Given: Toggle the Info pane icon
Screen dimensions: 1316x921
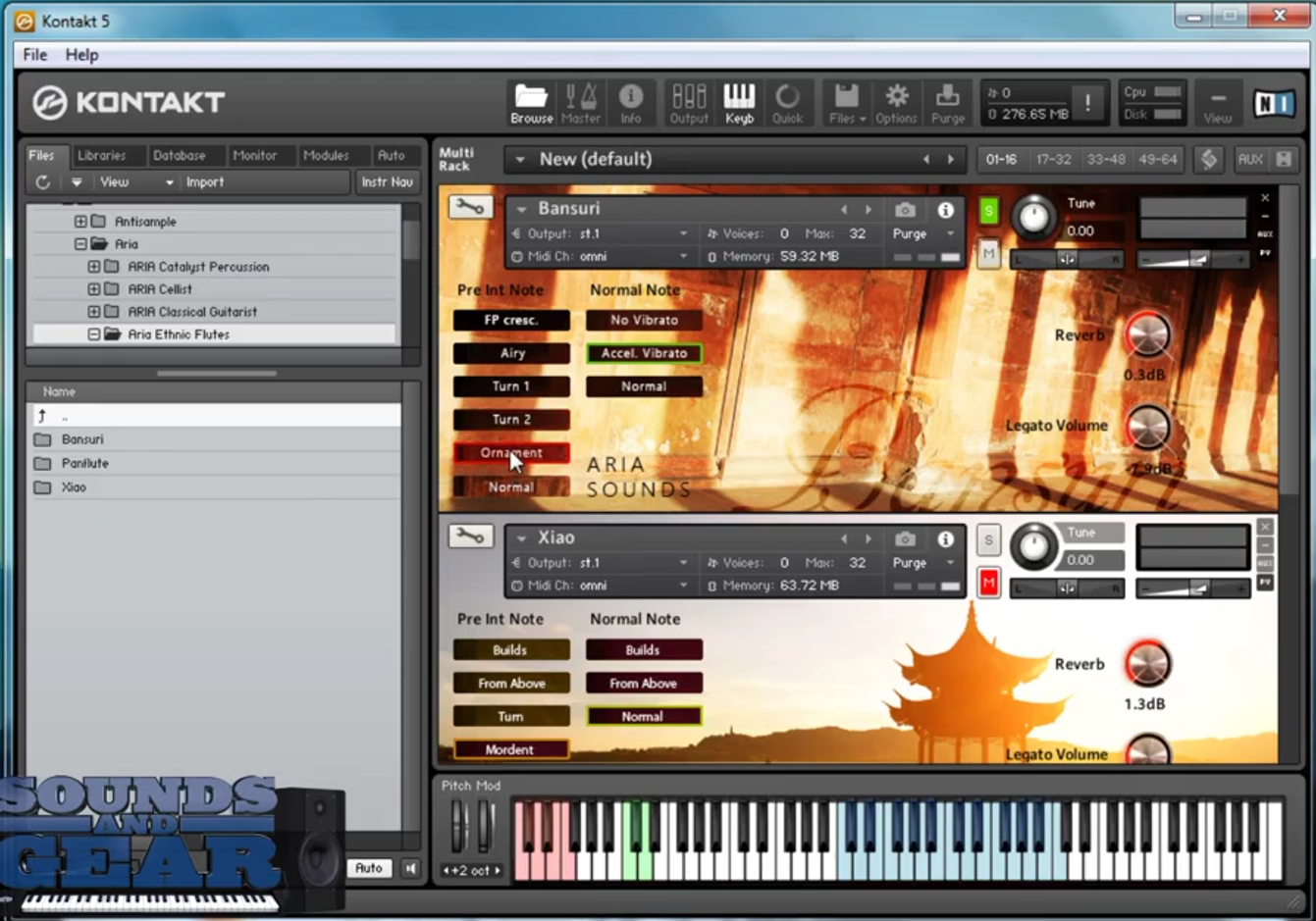Looking at the screenshot, I should click(630, 103).
